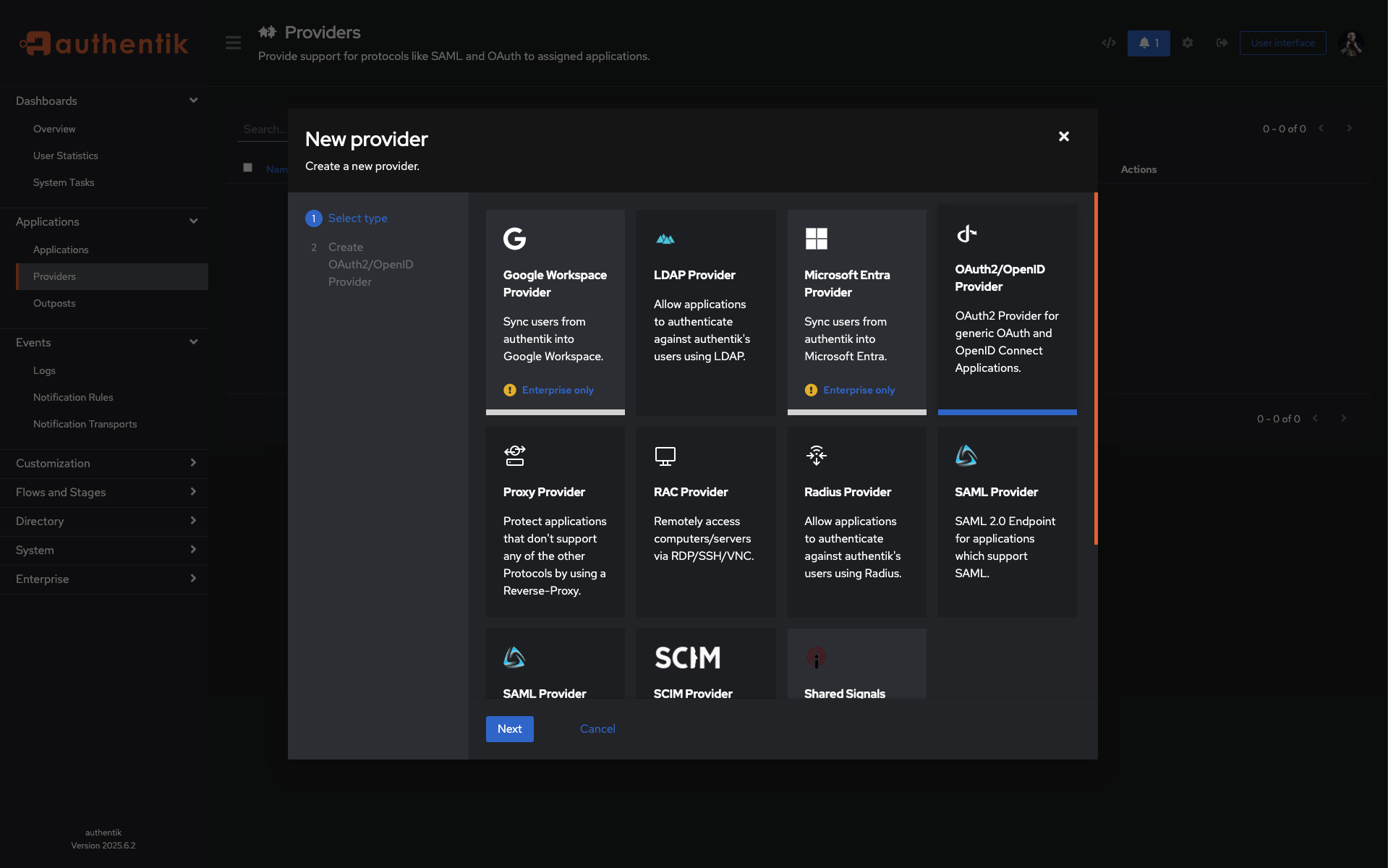Click the sign-out icon in header
Image resolution: width=1388 pixels, height=868 pixels.
click(1222, 43)
